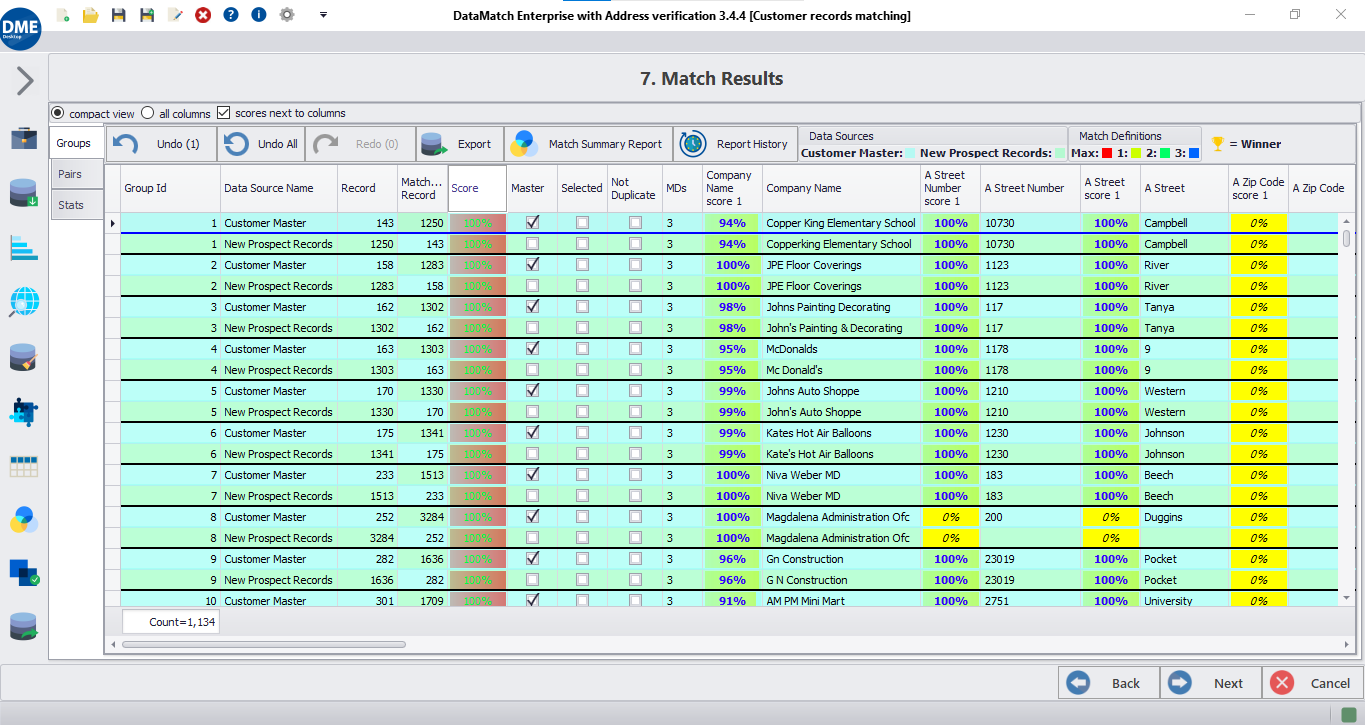Uncheck Master for Kates Hot Air Balloons

point(532,433)
